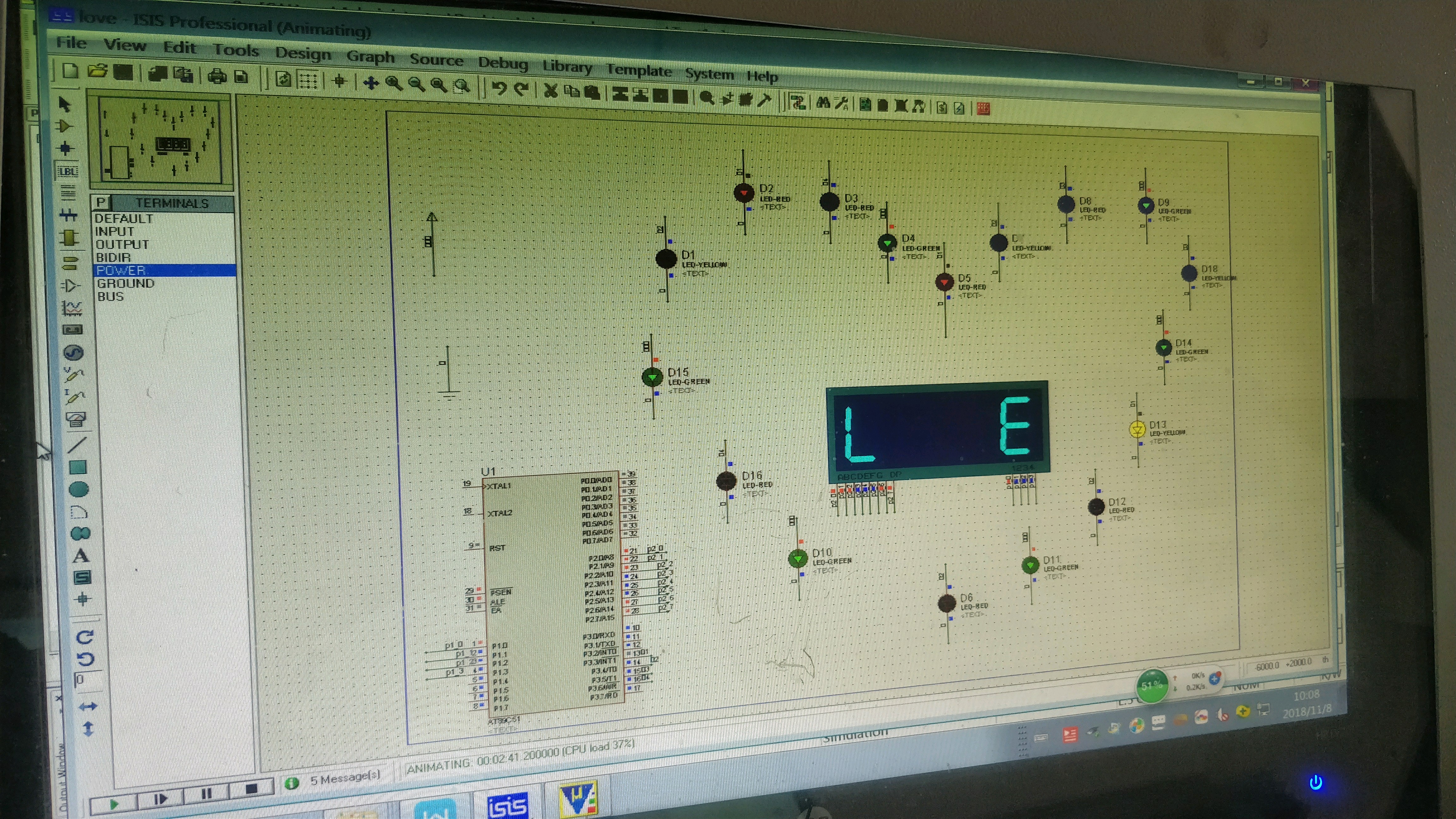Open the Design menu
The height and width of the screenshot is (819, 1456).
[x=303, y=54]
